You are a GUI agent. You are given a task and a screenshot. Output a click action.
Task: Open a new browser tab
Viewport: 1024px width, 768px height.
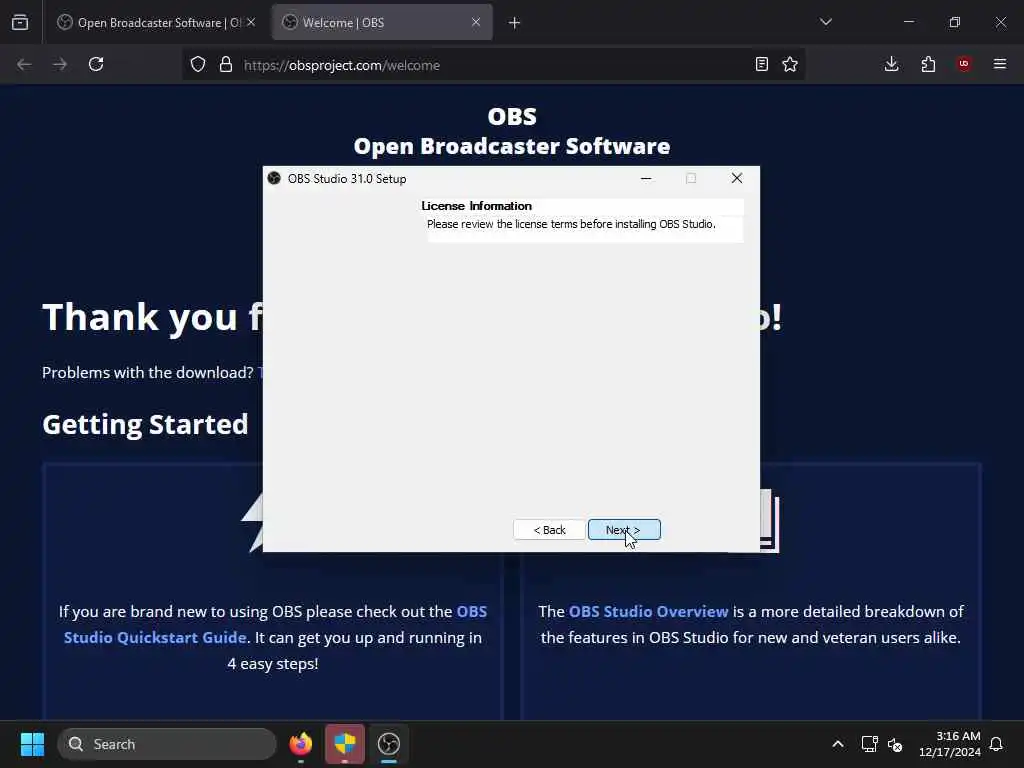coord(515,23)
